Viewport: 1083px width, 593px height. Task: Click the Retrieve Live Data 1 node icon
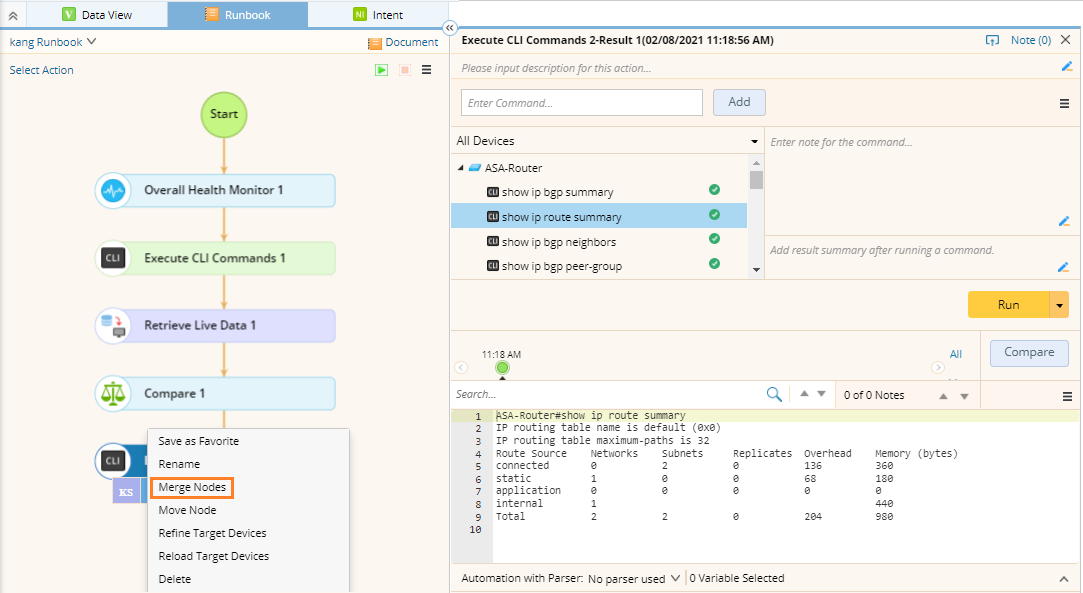pos(113,326)
